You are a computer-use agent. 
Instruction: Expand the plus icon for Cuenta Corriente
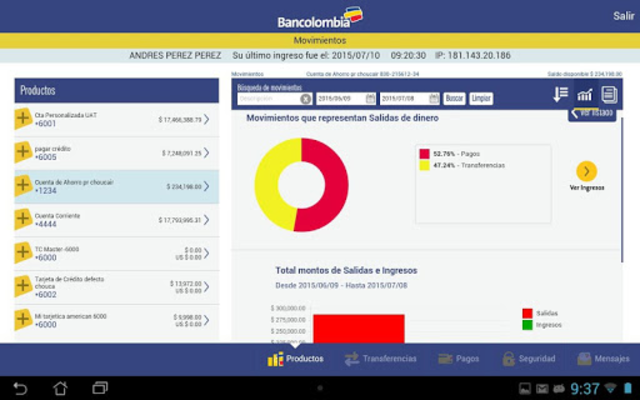23,219
